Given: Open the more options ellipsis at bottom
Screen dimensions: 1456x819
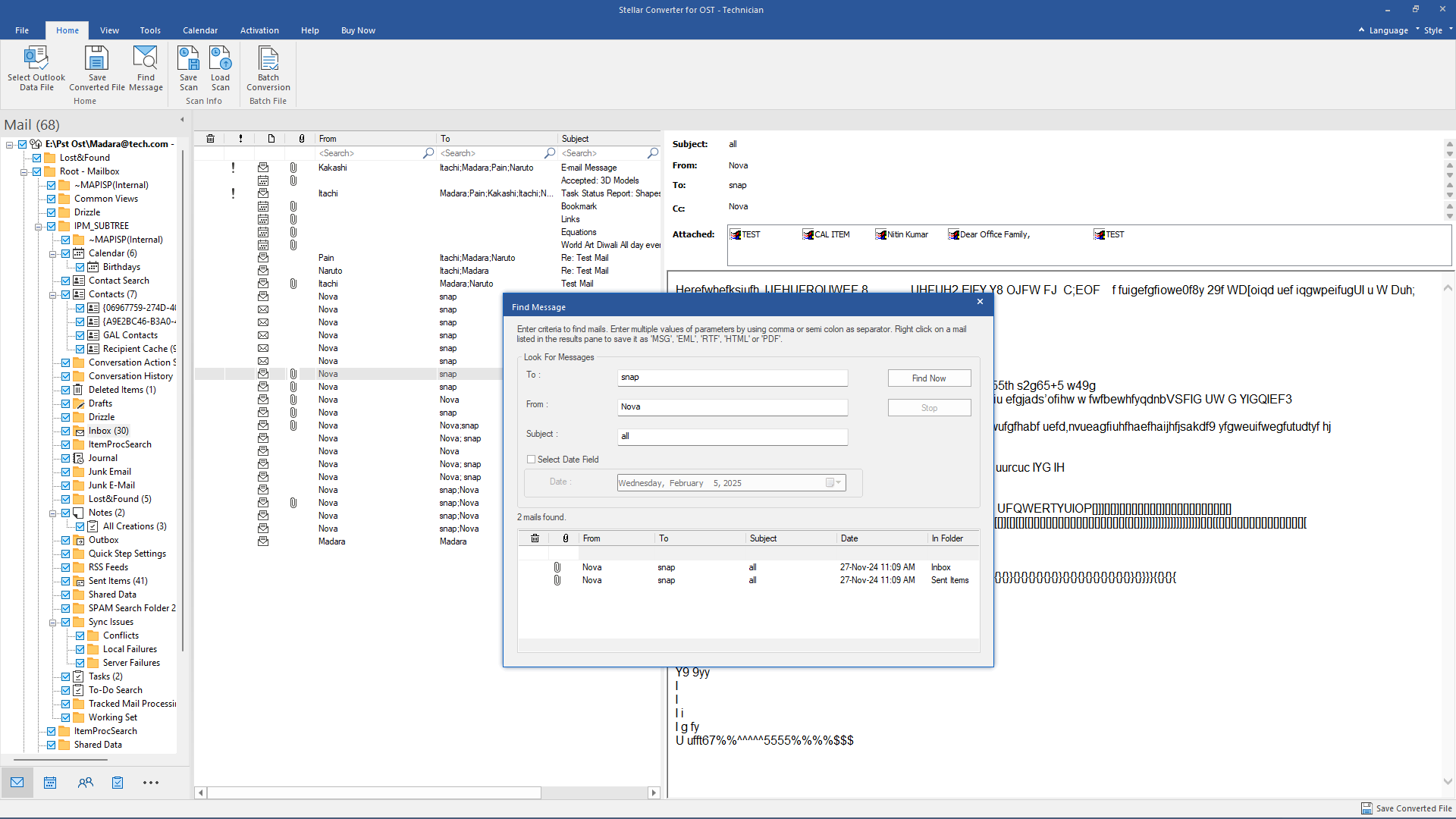Looking at the screenshot, I should (151, 783).
